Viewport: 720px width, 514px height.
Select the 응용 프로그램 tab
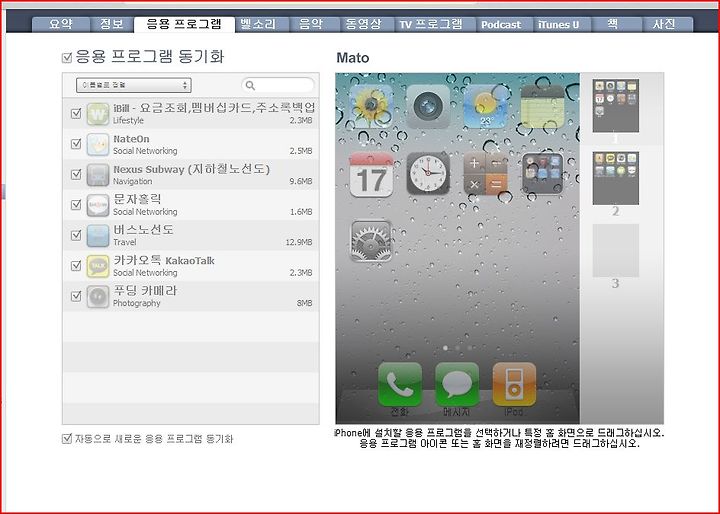tap(184, 24)
